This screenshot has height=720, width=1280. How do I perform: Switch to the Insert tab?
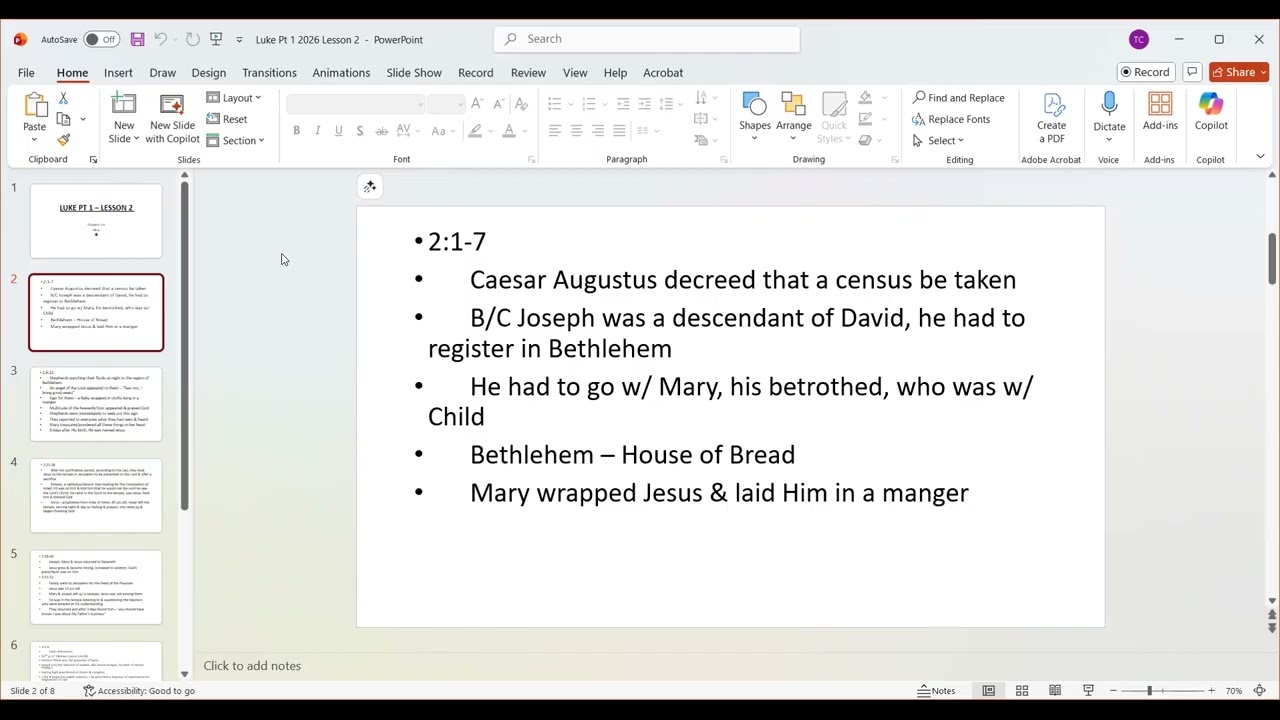pos(118,72)
